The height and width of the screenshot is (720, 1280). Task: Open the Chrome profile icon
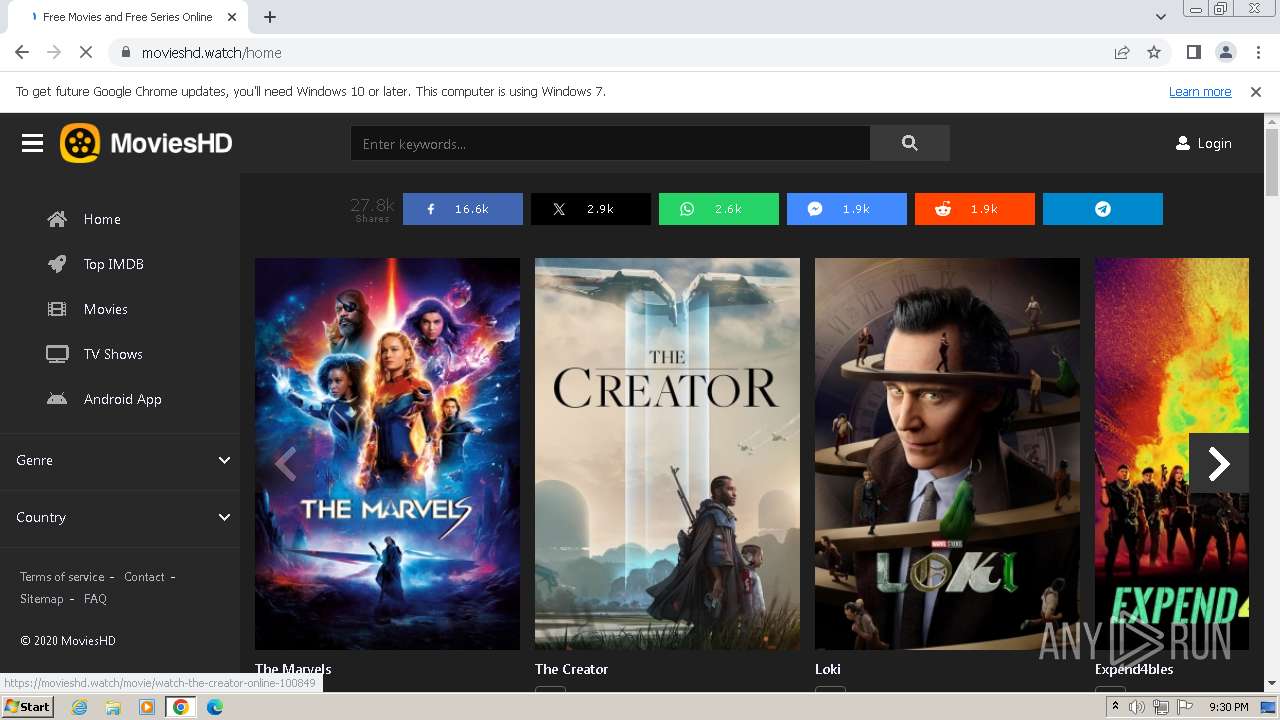(x=1226, y=52)
